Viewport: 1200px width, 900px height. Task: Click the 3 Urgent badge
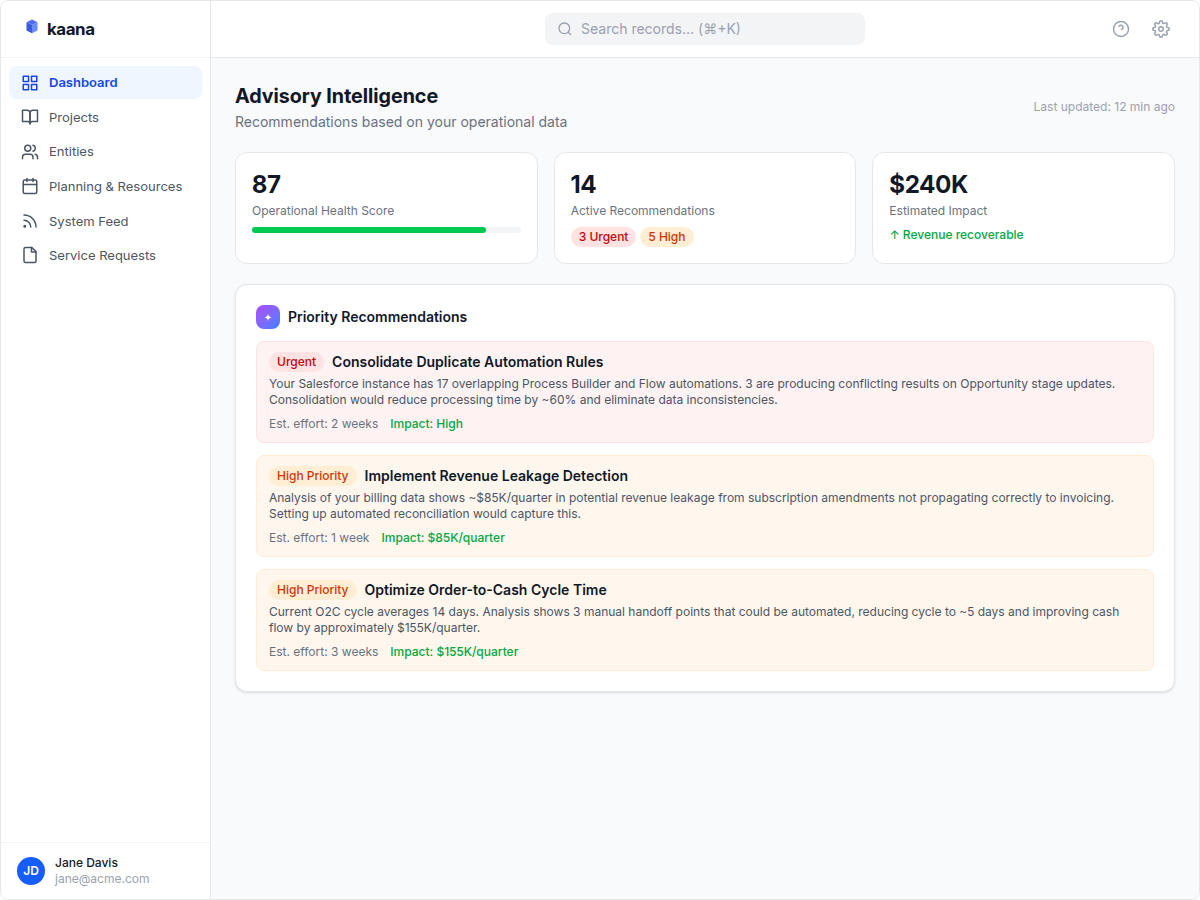pos(603,236)
